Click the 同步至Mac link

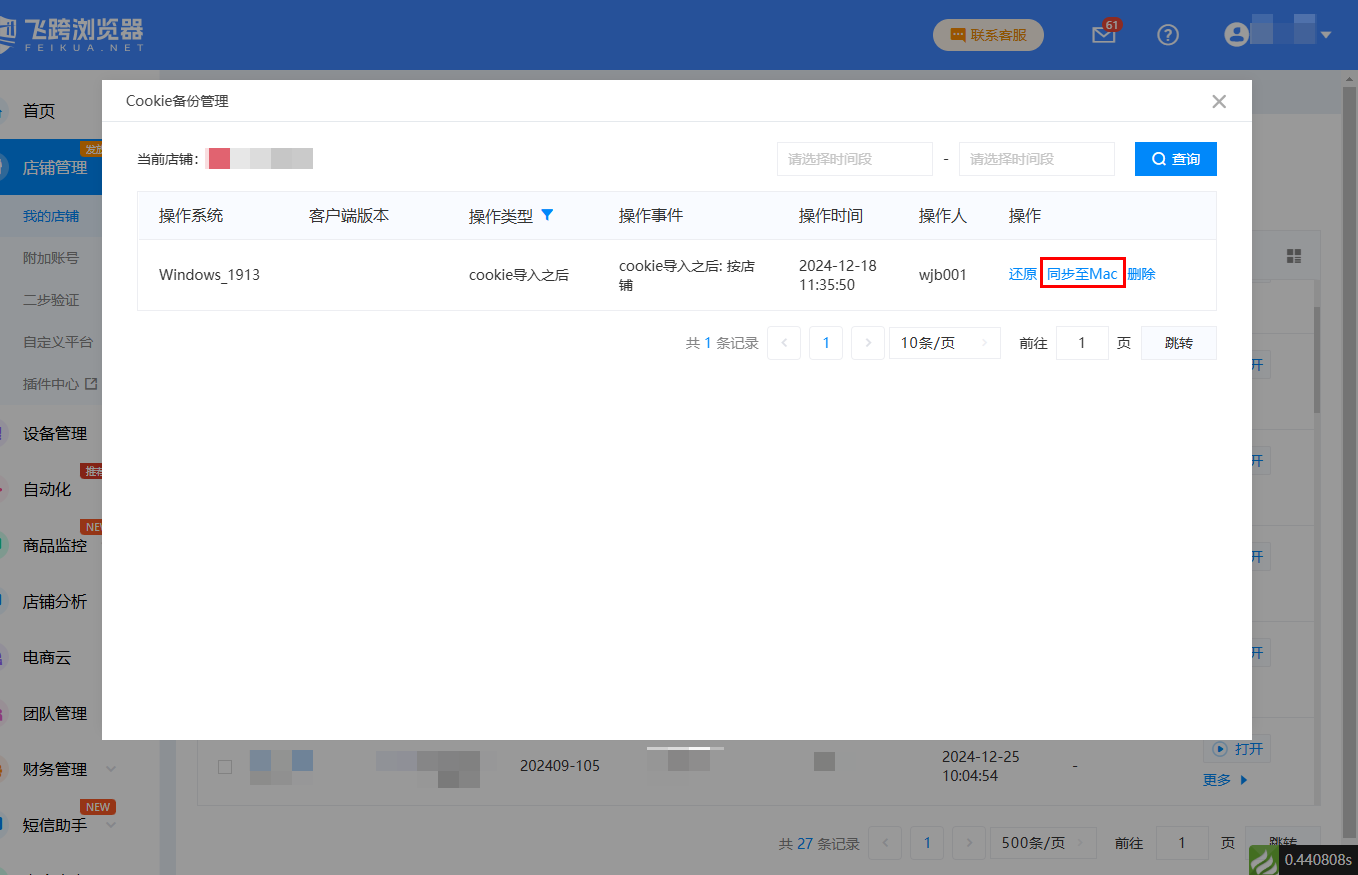[1082, 274]
